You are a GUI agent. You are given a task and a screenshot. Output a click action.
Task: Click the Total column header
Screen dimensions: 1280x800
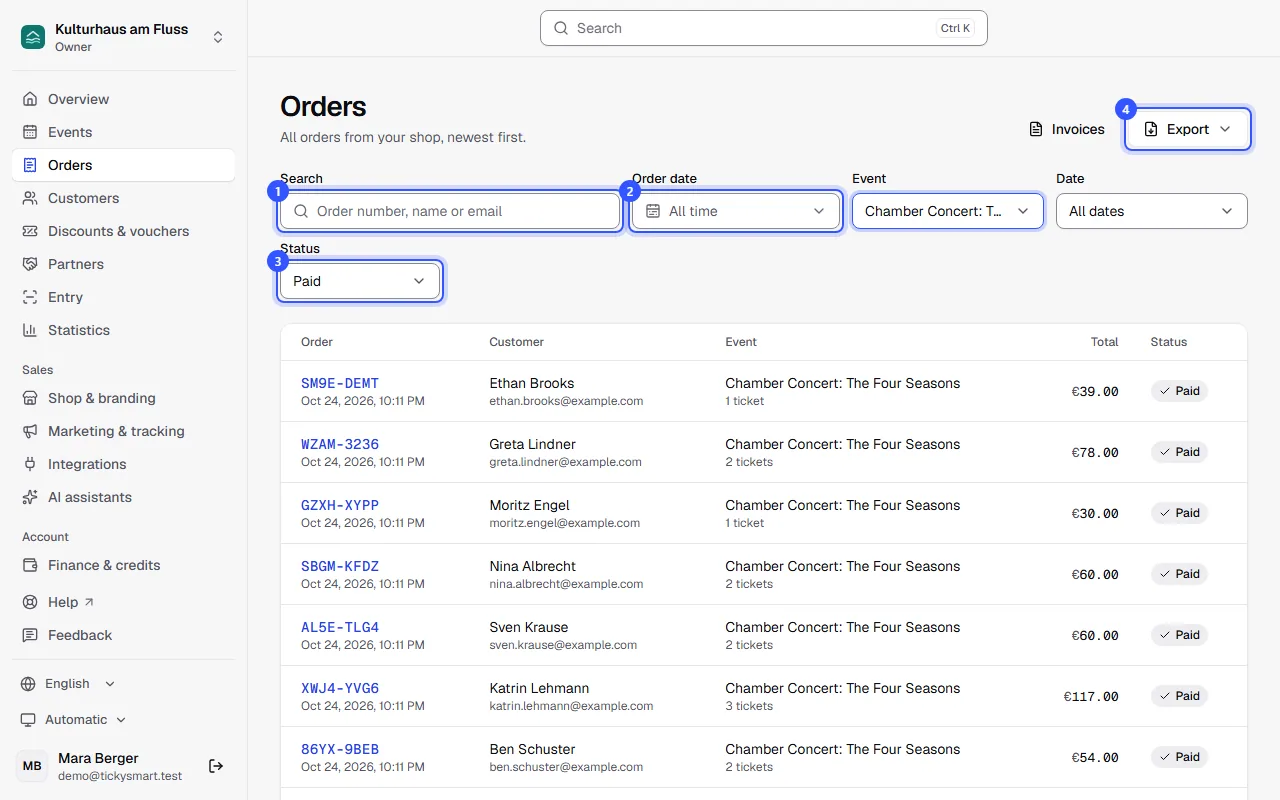[1104, 342]
